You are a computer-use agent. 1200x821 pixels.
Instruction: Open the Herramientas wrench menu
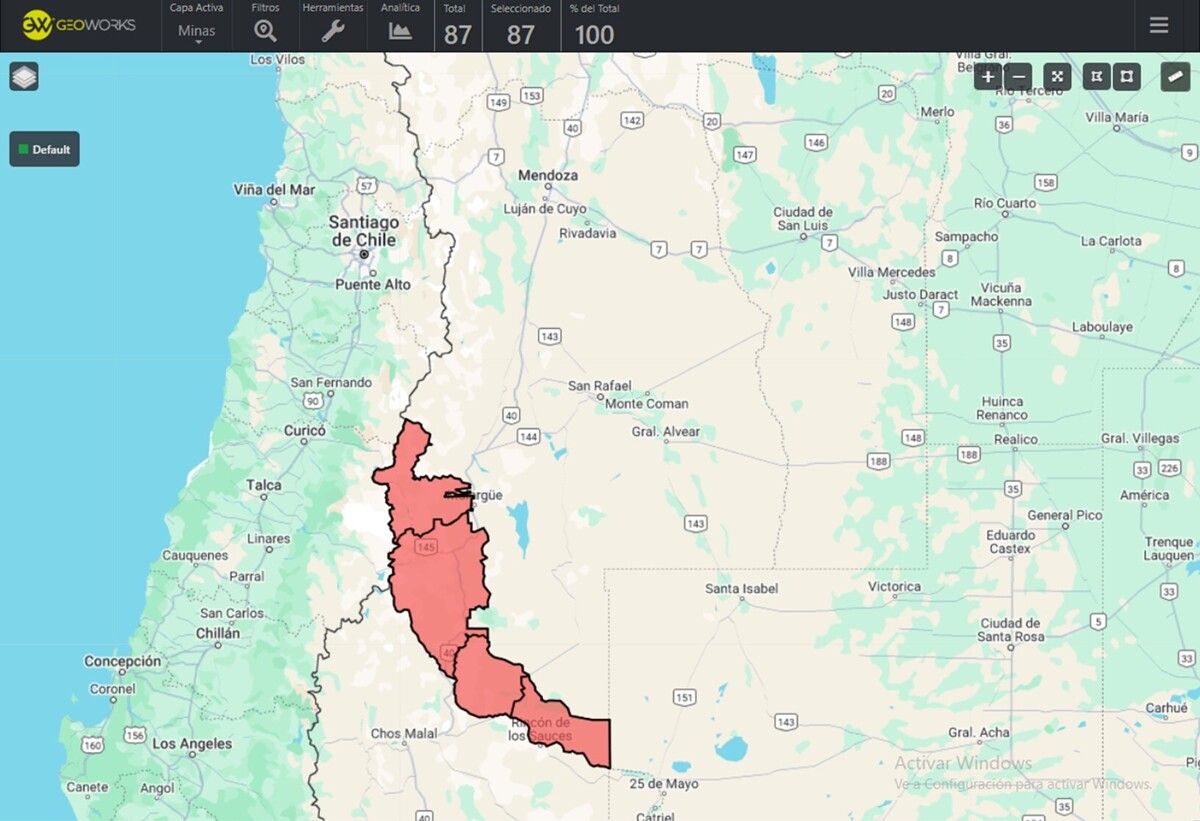[x=333, y=31]
